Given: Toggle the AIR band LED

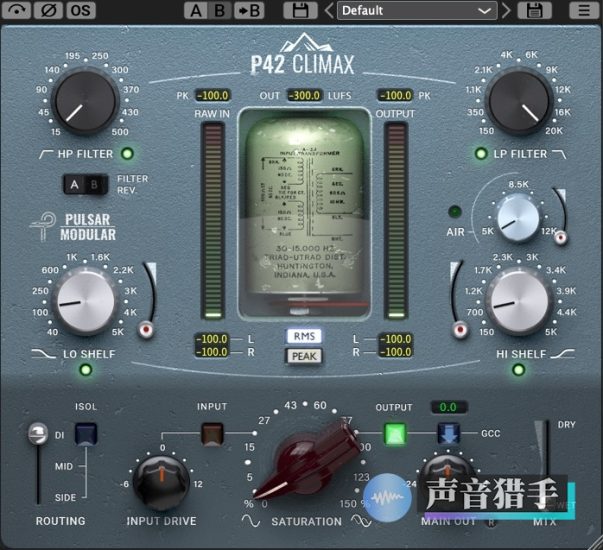Looking at the screenshot, I should pyautogui.click(x=455, y=212).
